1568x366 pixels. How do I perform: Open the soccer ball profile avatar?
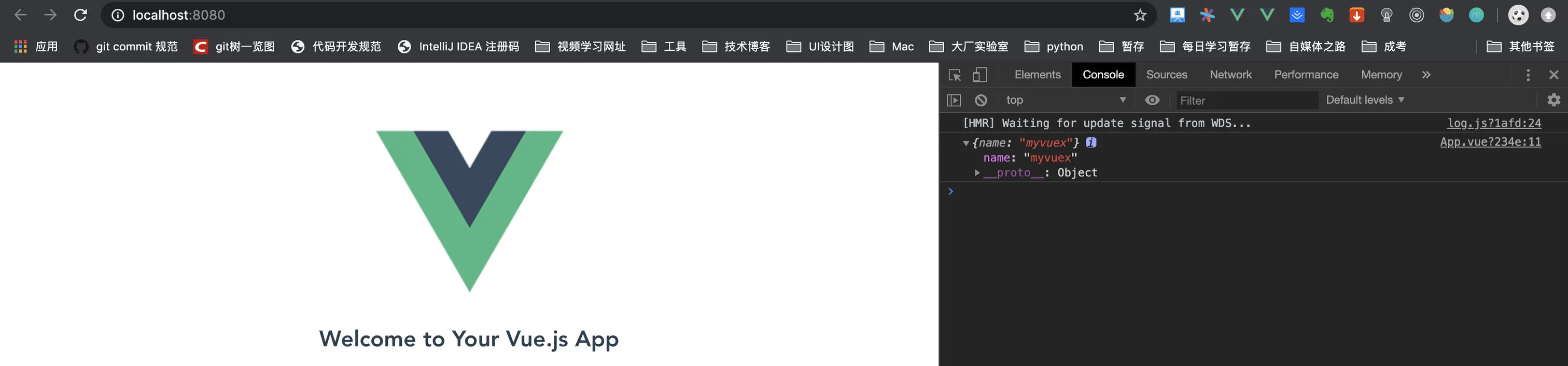(x=1518, y=15)
